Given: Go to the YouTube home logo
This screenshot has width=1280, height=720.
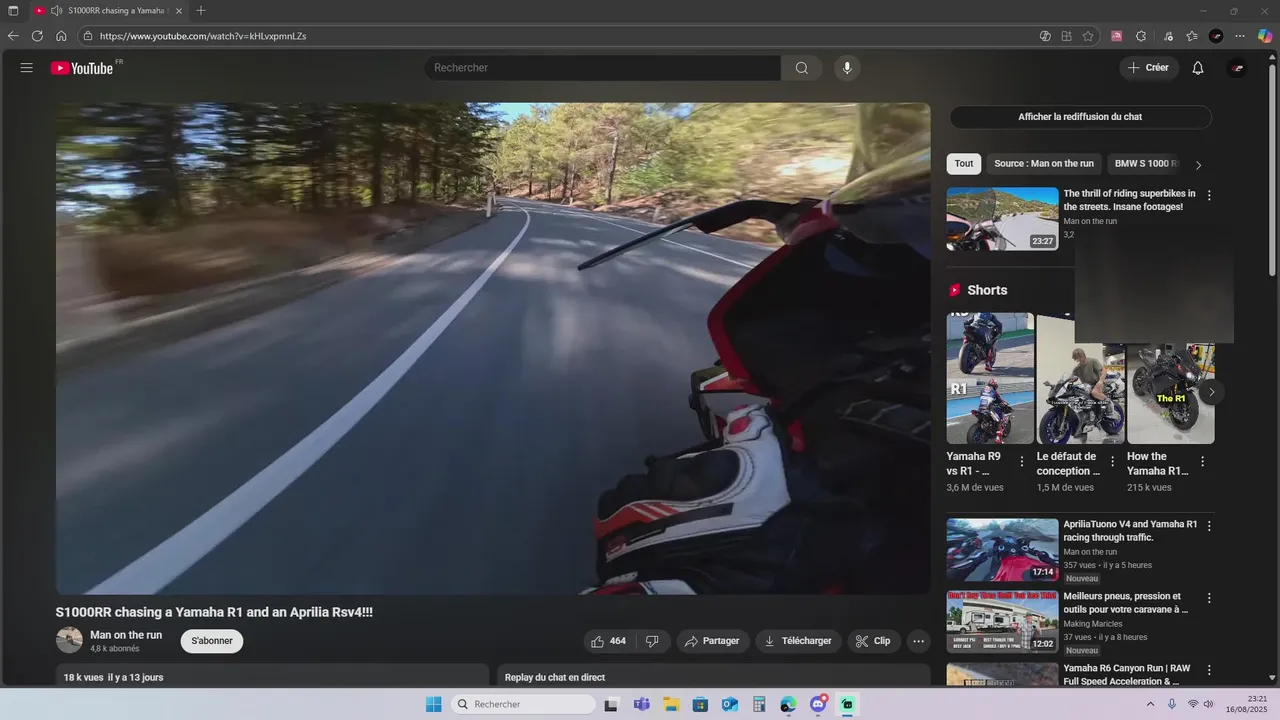Looking at the screenshot, I should point(82,68).
